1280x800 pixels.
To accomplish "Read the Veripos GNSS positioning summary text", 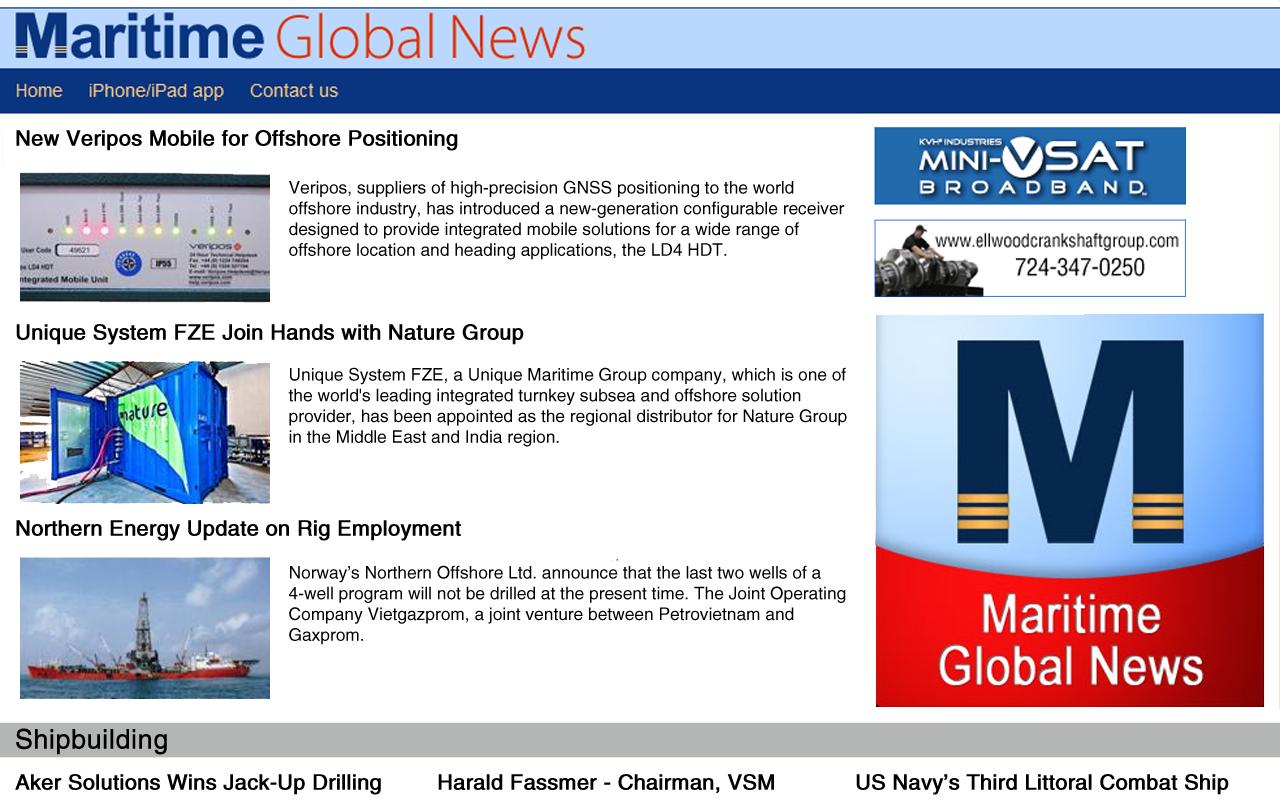I will click(567, 219).
